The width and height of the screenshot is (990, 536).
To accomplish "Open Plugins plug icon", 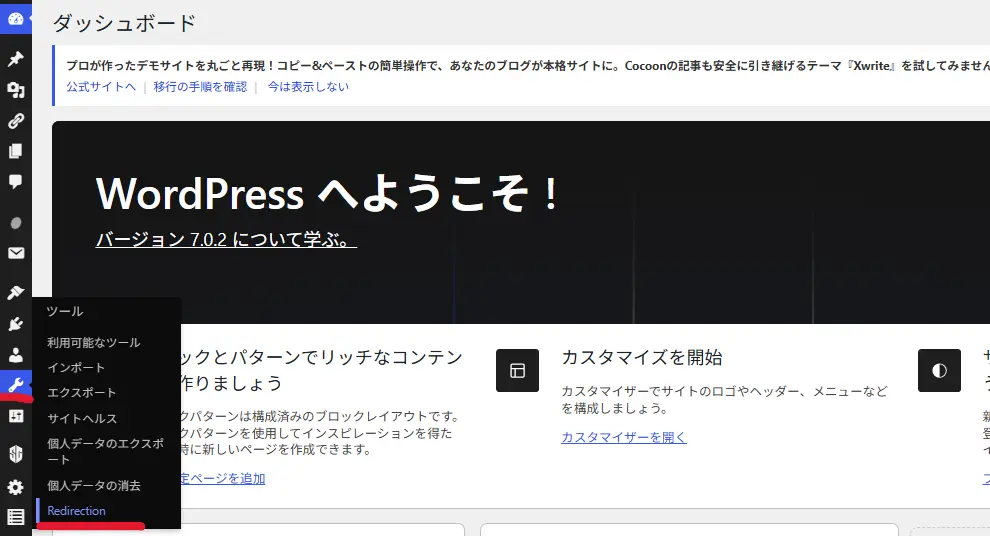I will (16, 324).
